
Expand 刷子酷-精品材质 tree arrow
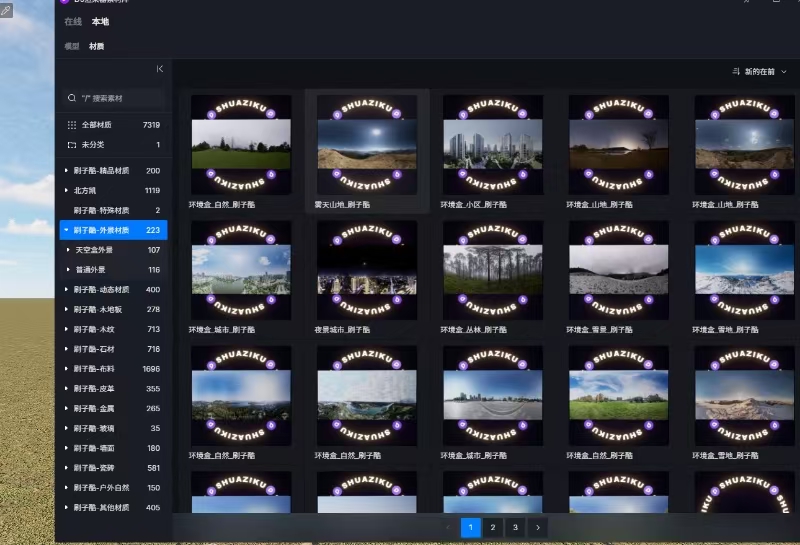[x=66, y=170]
